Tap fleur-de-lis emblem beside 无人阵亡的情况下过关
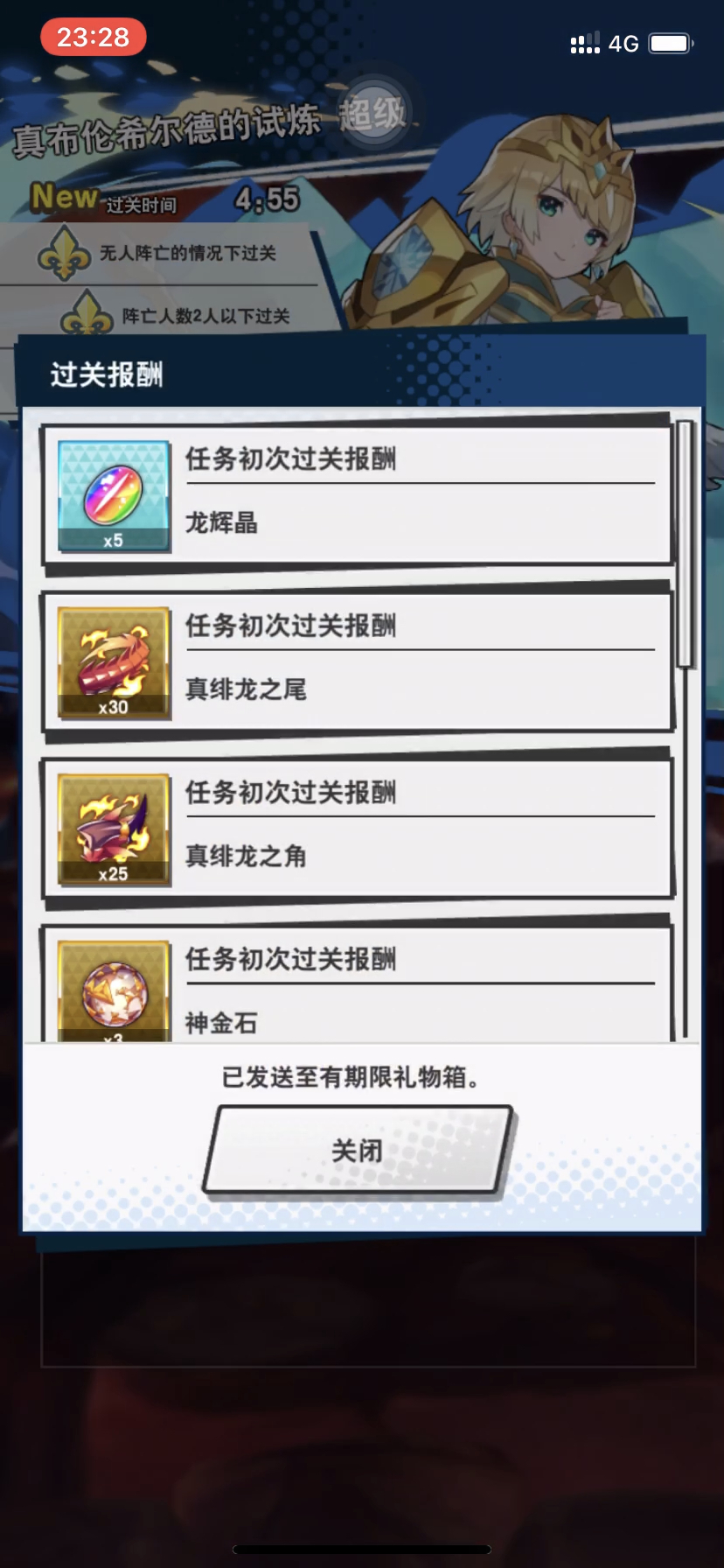 (x=64, y=254)
